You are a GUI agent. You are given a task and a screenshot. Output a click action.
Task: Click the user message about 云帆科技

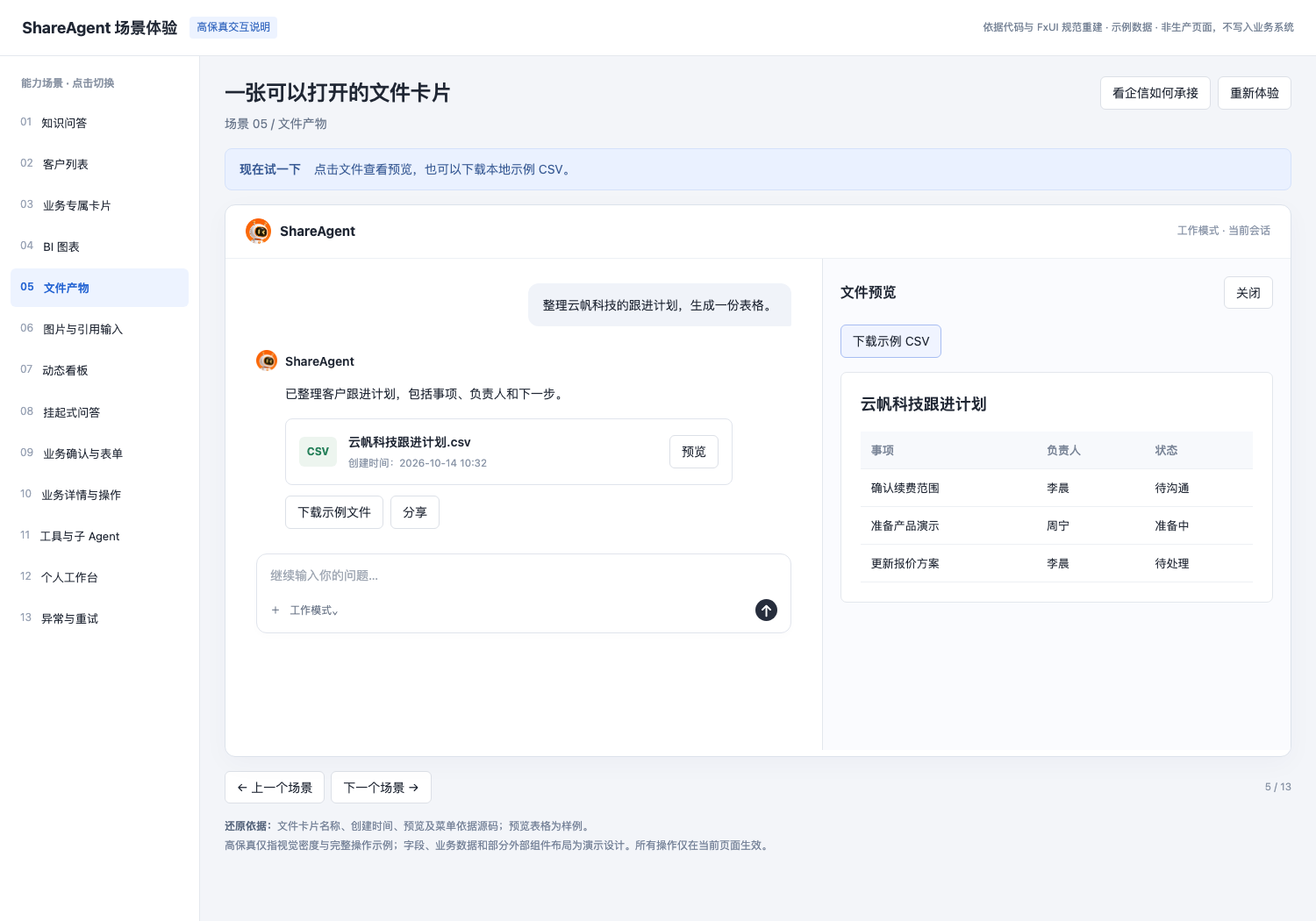click(660, 305)
